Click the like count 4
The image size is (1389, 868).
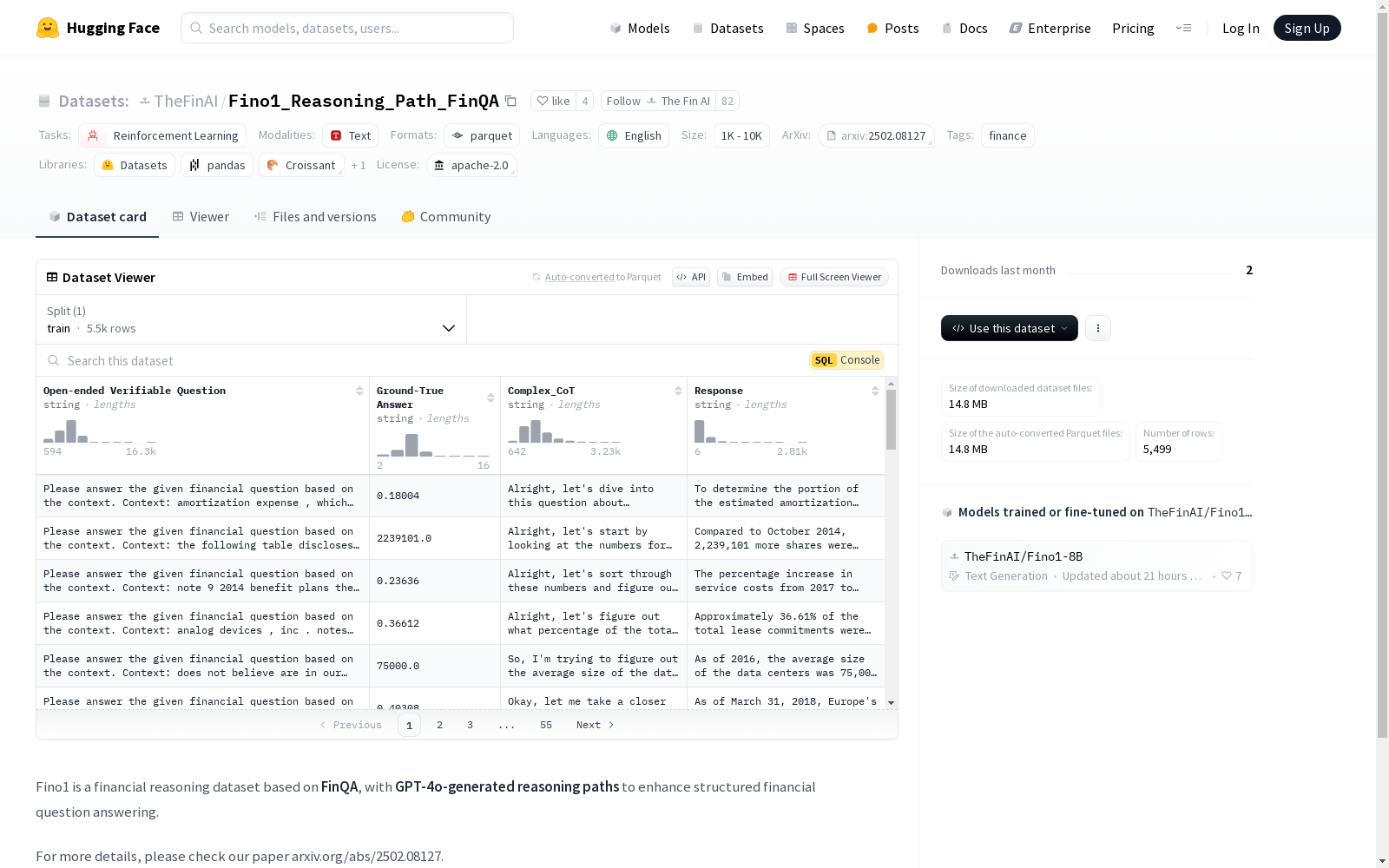[585, 101]
